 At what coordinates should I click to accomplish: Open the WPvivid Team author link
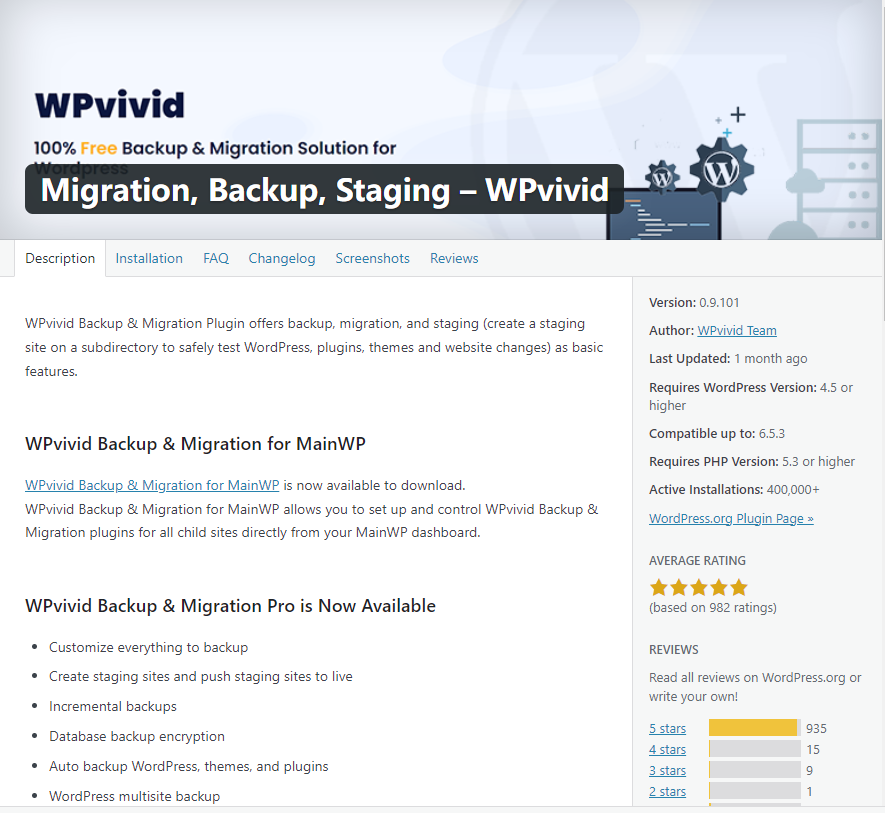pyautogui.click(x=736, y=330)
